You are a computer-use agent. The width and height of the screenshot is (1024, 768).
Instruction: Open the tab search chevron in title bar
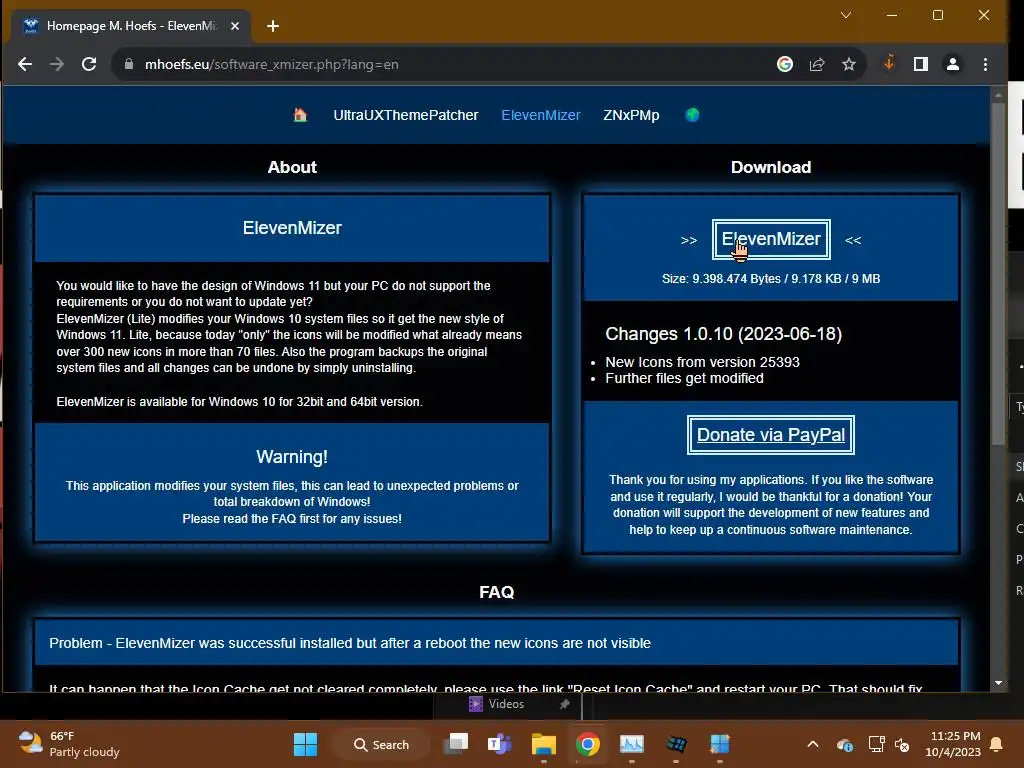pyautogui.click(x=846, y=15)
